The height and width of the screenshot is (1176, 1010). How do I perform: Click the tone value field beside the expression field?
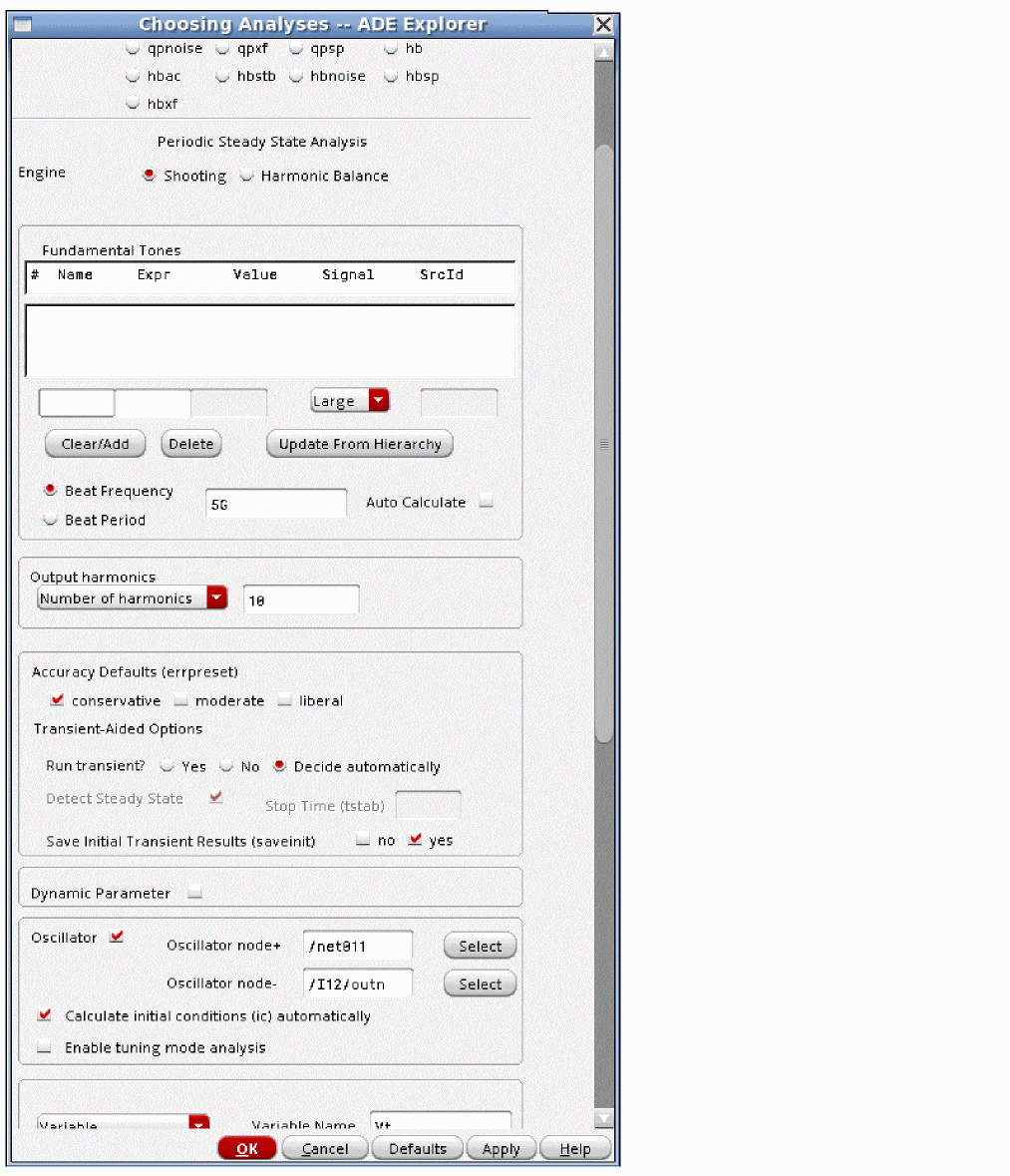[x=228, y=403]
